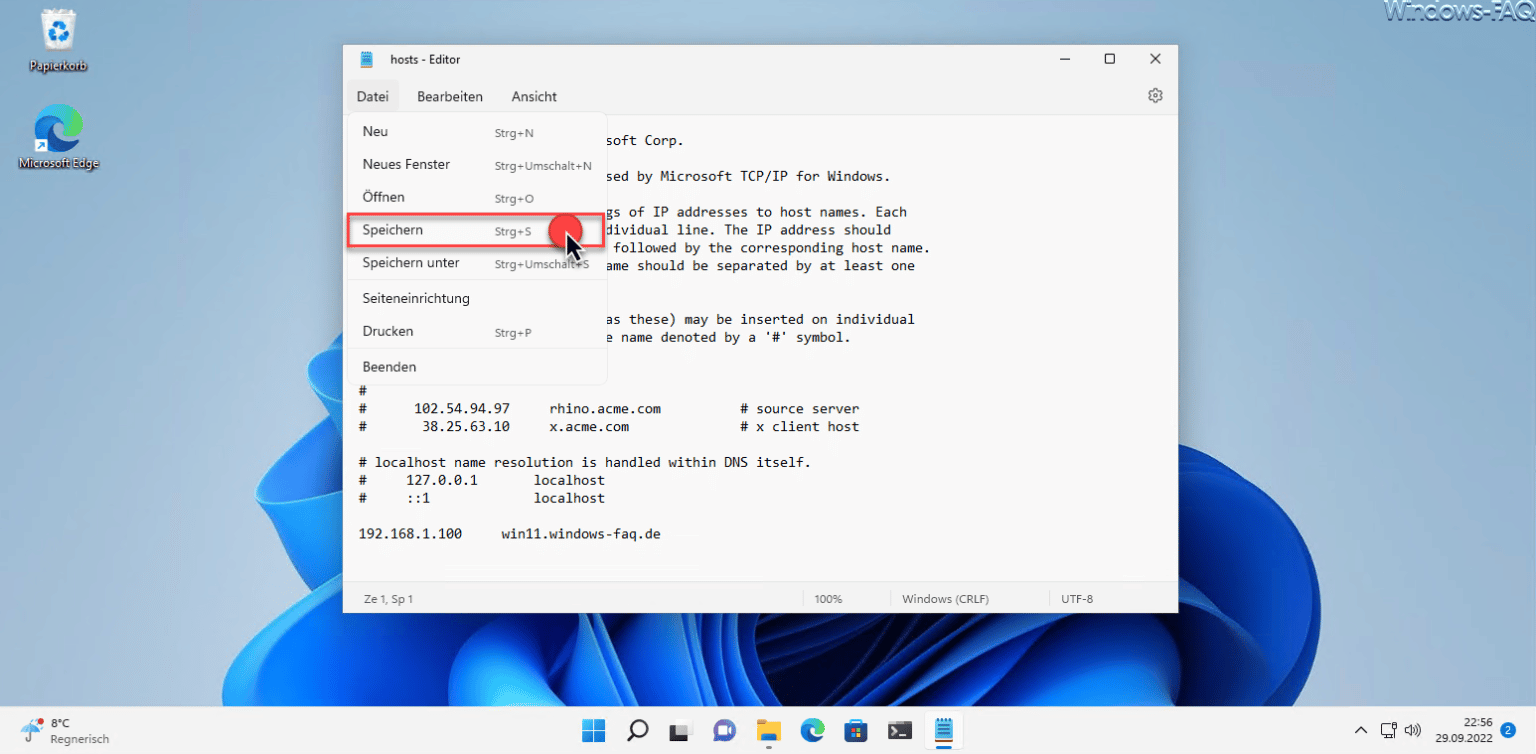The image size is (1536, 754).
Task: Launch Windows Terminal from the taskbar
Action: click(x=899, y=730)
